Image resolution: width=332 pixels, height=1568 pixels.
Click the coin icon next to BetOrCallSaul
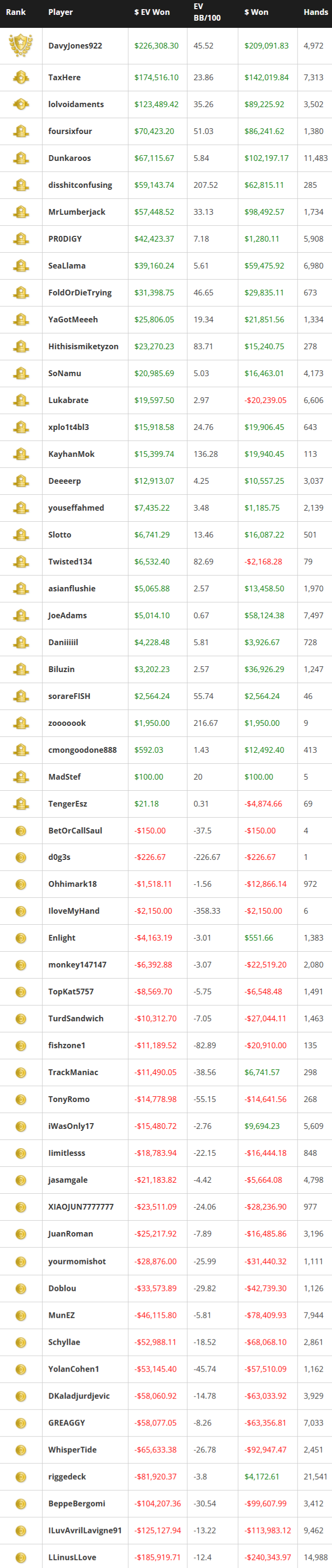pyautogui.click(x=21, y=830)
